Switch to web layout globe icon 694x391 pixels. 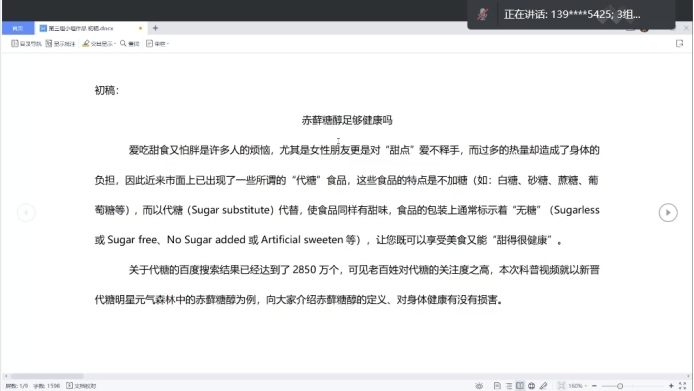532,386
